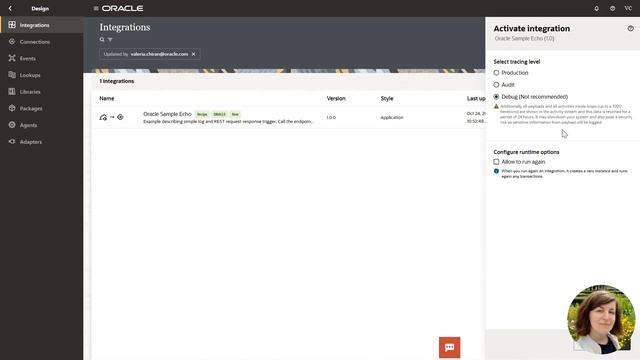Viewport: 640px width, 360px height.
Task: Click the Name column header
Action: click(107, 98)
